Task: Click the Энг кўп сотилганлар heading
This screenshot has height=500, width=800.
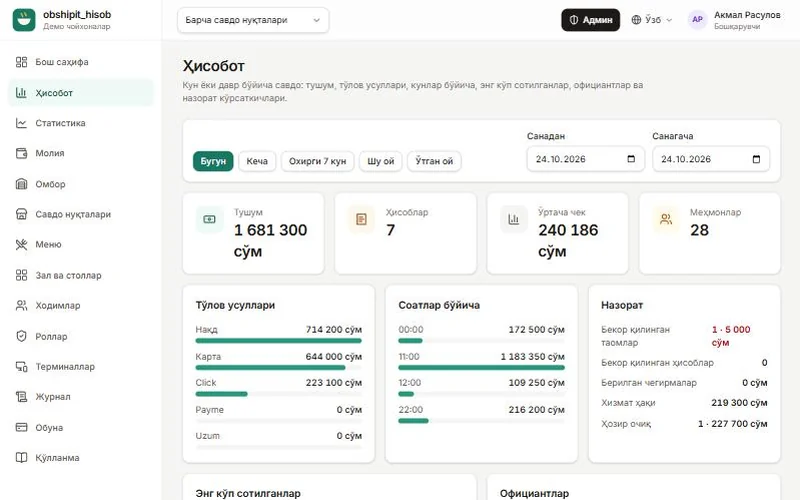Action: (x=248, y=493)
